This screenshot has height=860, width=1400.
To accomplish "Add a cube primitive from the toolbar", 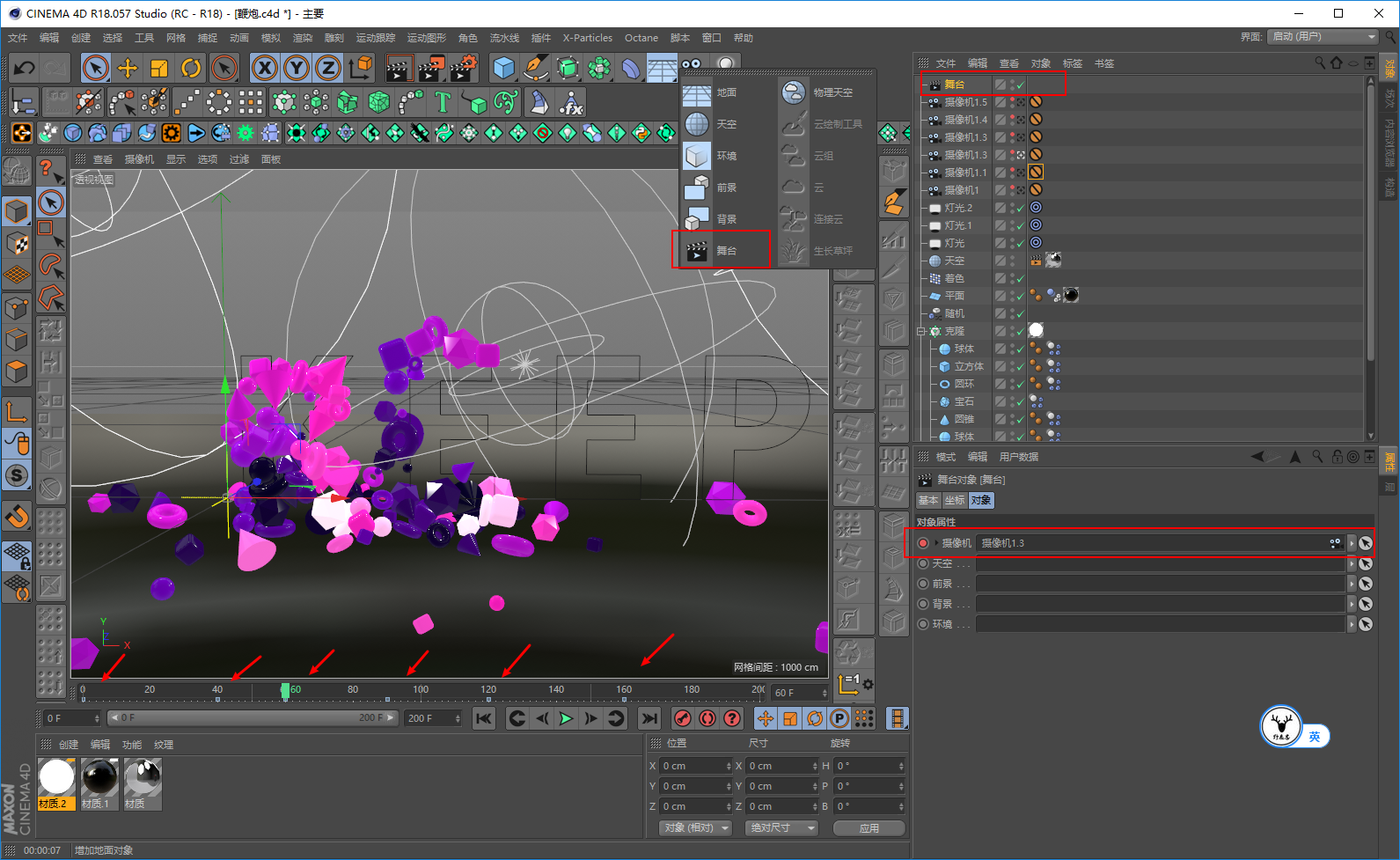I will pyautogui.click(x=503, y=69).
